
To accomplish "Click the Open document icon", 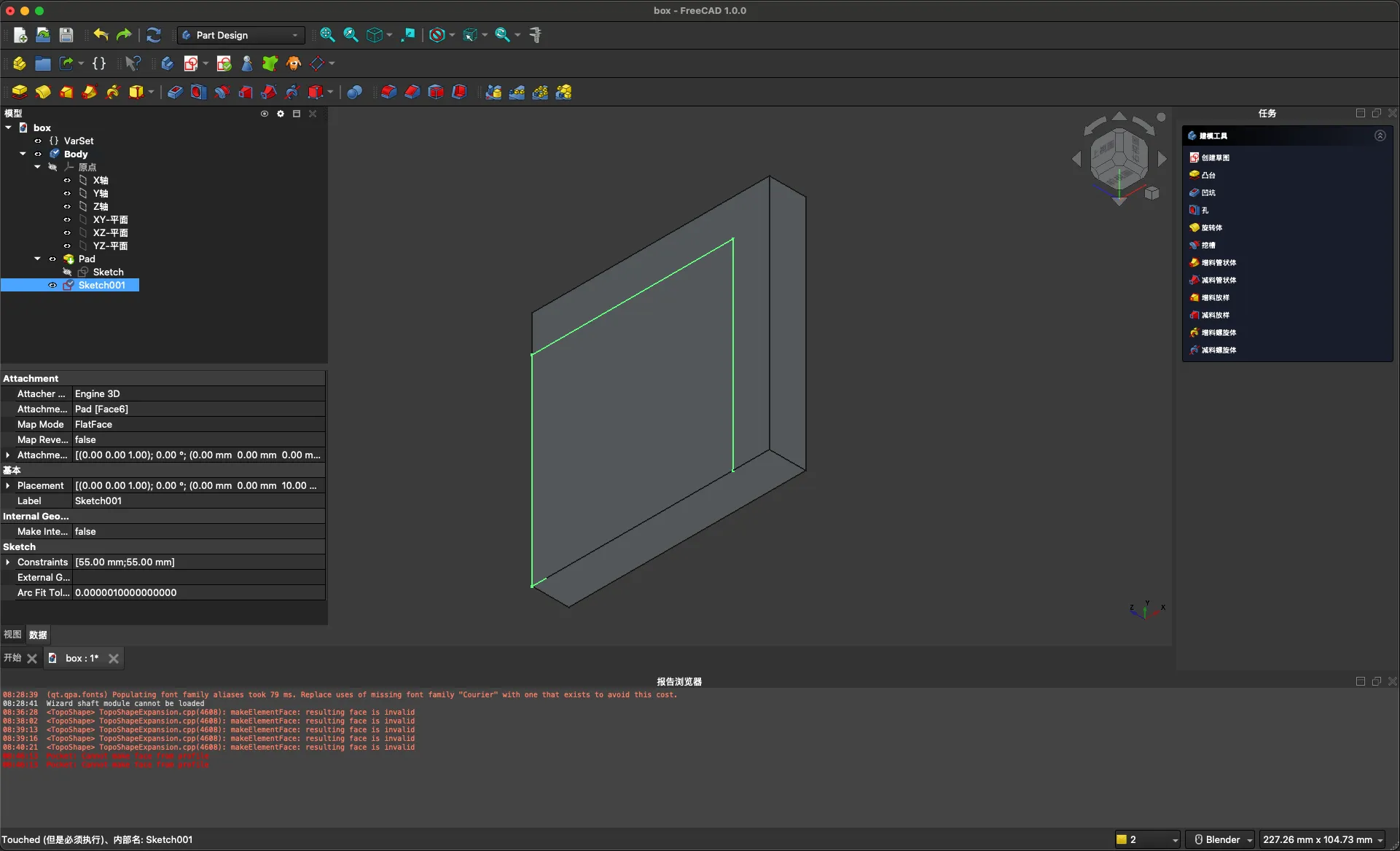I will tap(43, 35).
